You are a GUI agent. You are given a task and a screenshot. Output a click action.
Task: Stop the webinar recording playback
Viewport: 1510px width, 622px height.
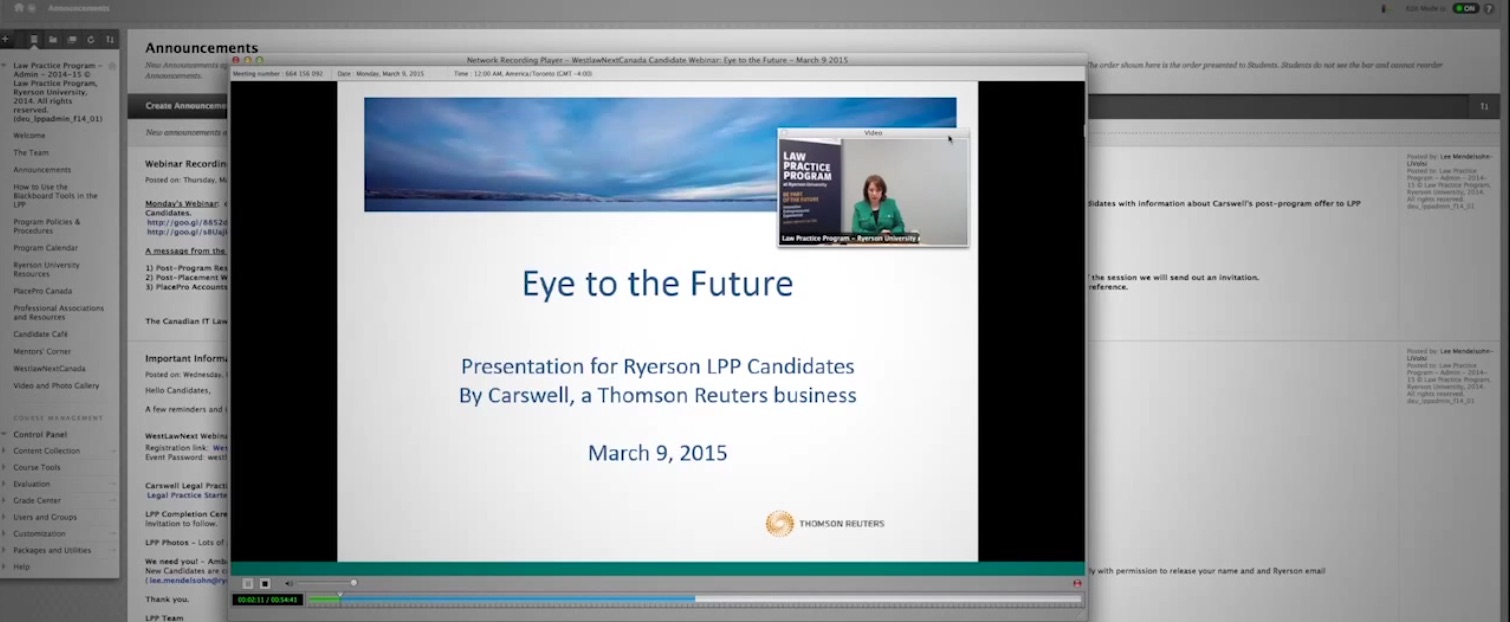(265, 583)
